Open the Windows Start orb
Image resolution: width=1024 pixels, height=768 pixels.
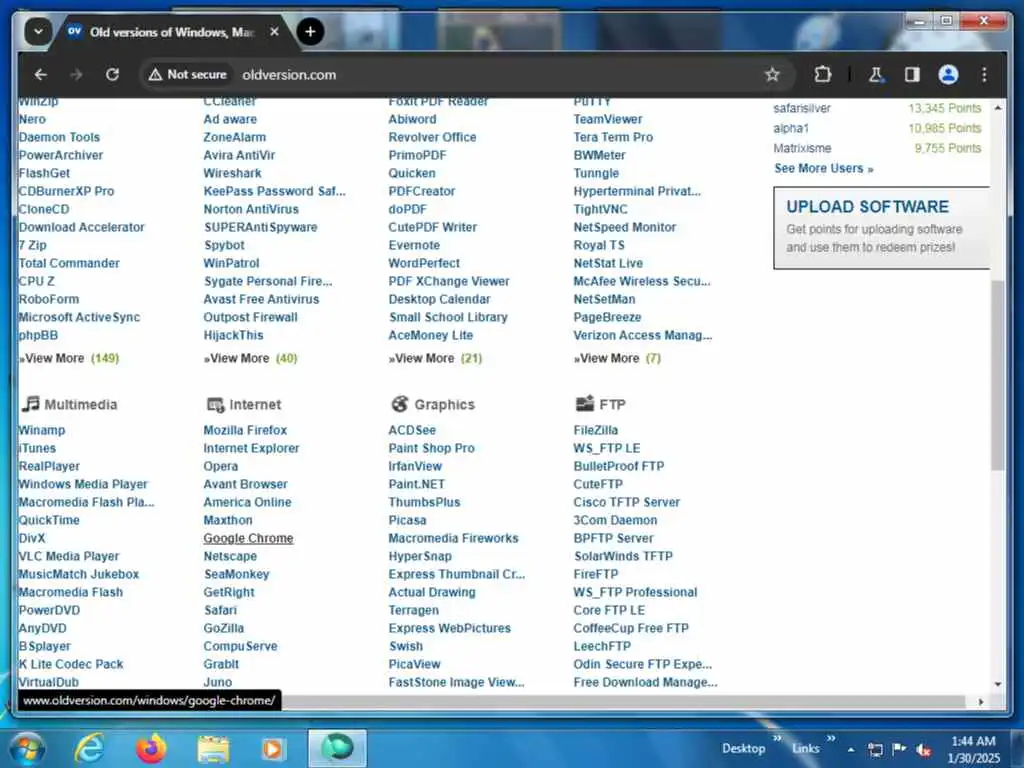pos(26,748)
